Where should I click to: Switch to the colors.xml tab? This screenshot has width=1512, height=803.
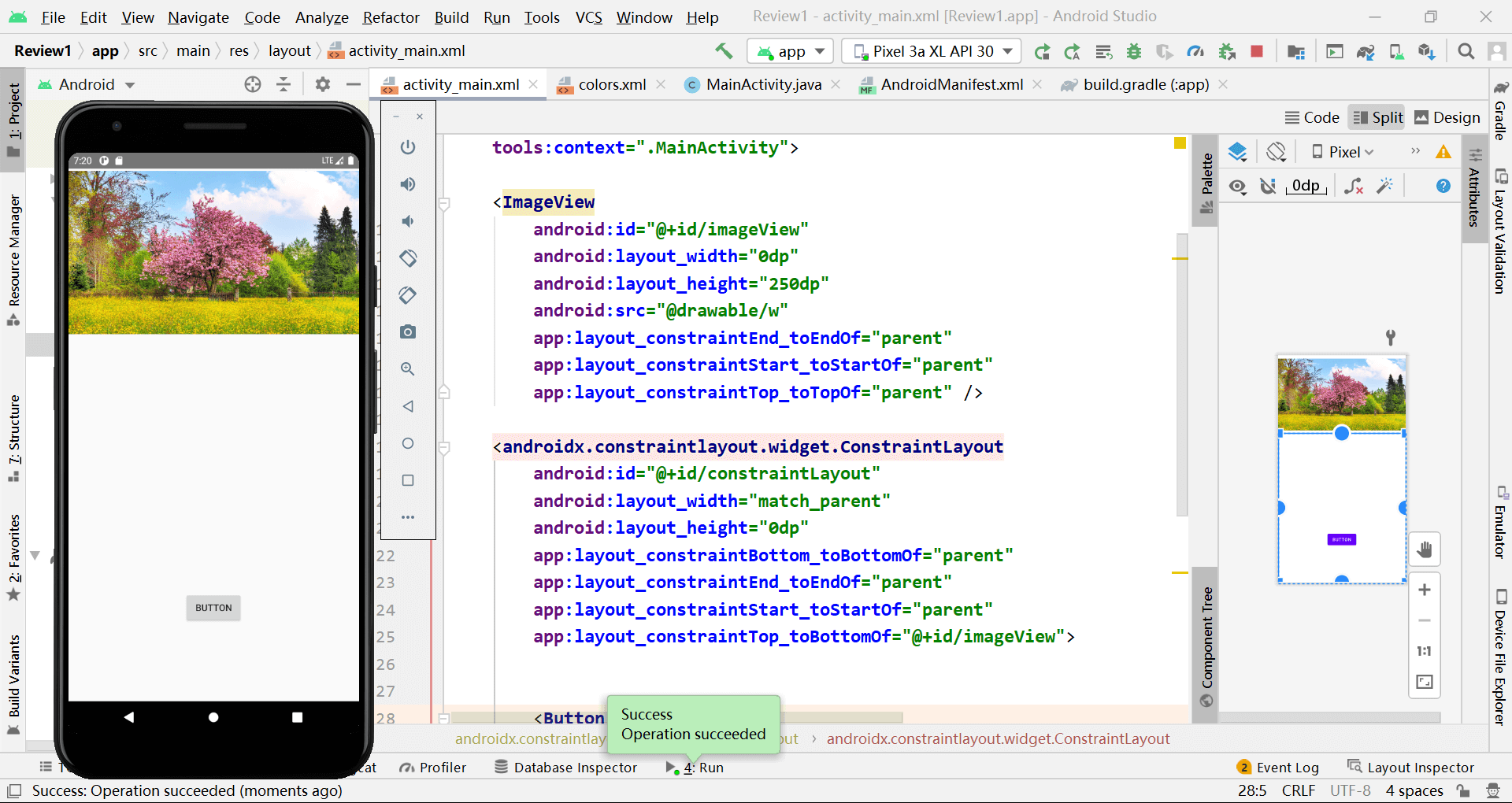click(612, 84)
